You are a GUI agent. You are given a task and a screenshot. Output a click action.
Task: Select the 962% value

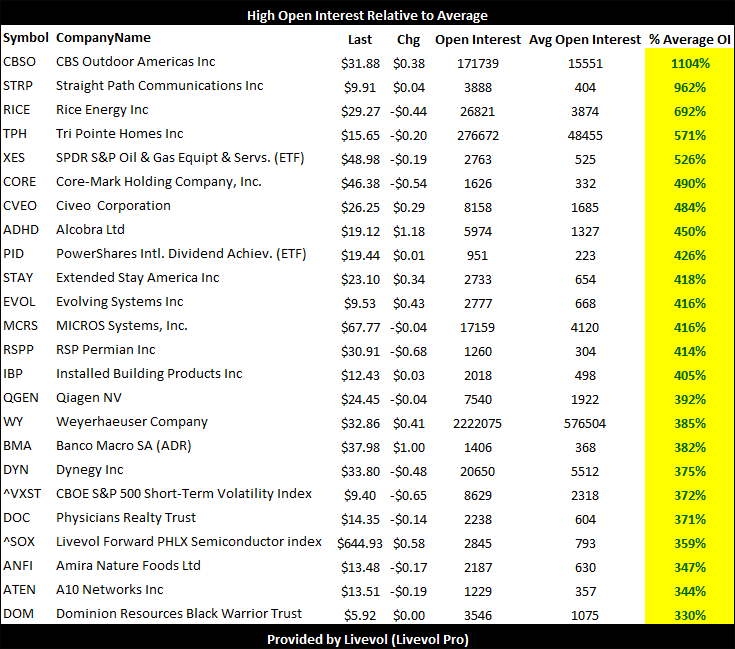coord(690,88)
